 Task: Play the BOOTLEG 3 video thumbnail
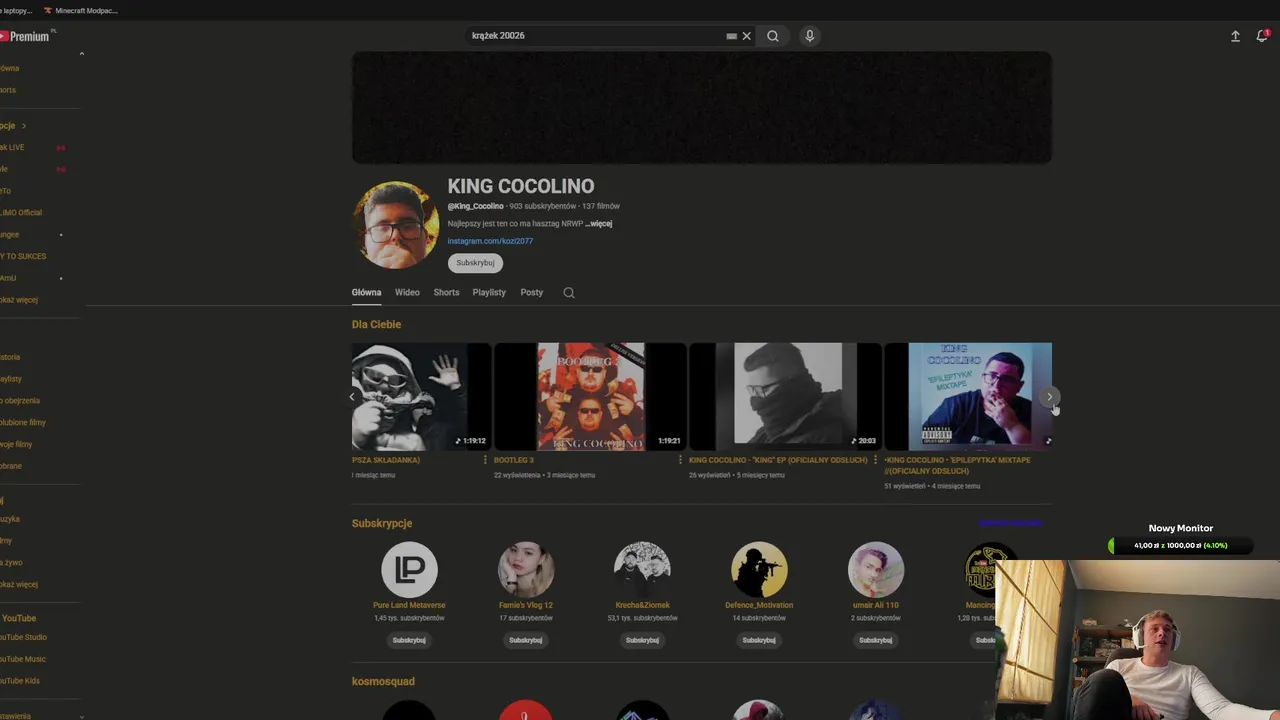(590, 396)
